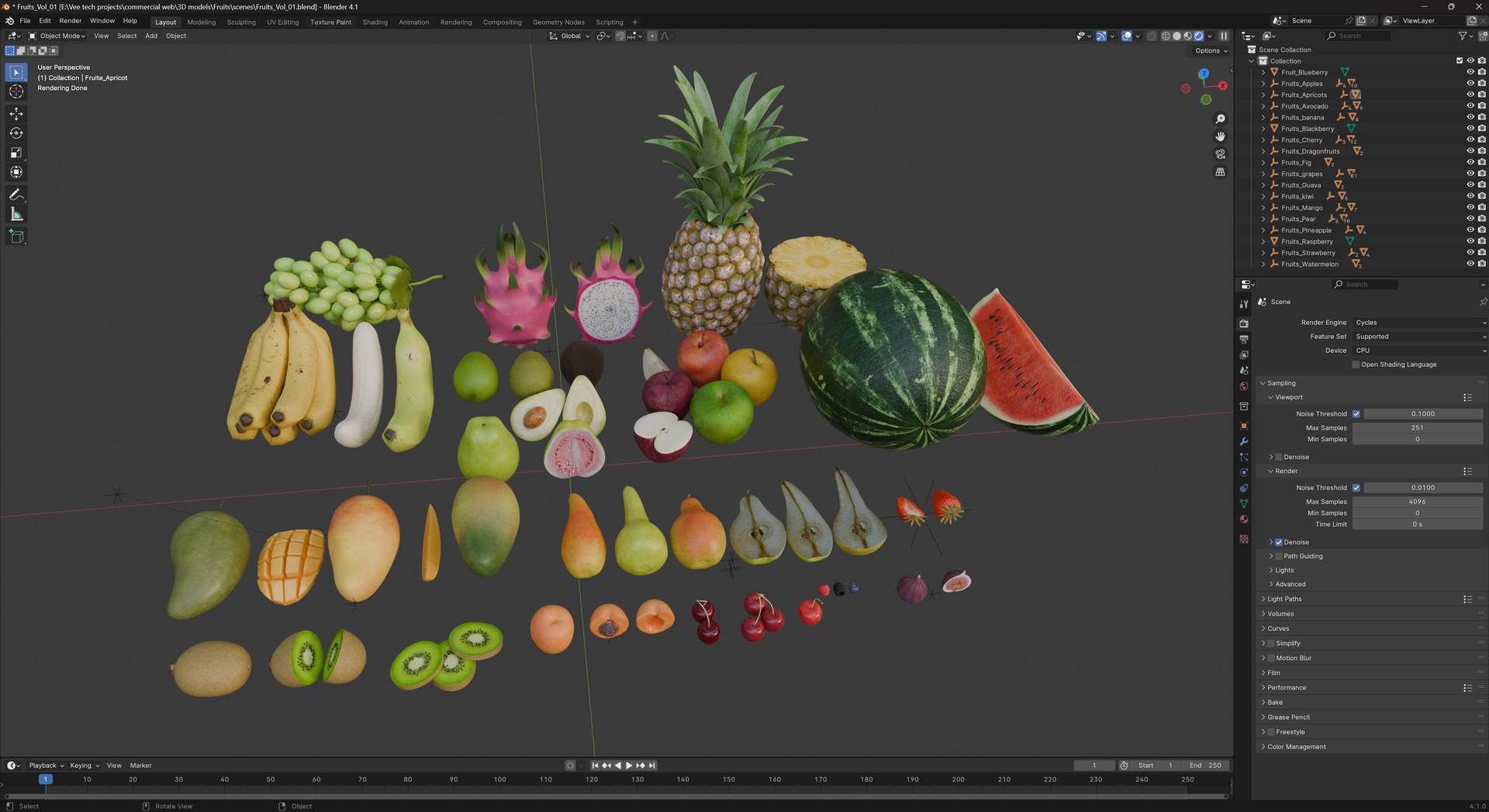This screenshot has height=812, width=1489.
Task: Play the animation forward
Action: (629, 765)
